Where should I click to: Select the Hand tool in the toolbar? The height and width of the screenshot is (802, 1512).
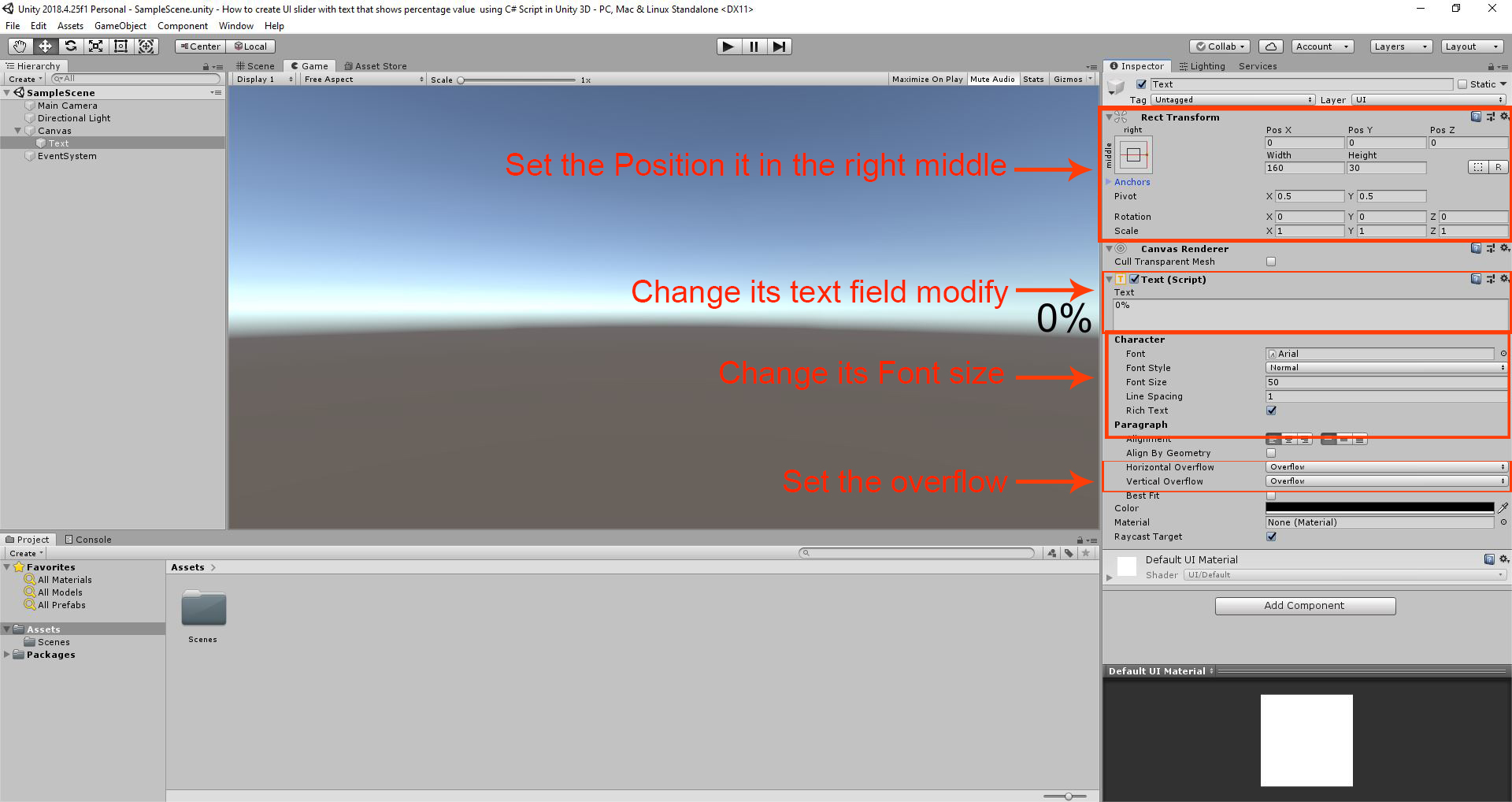[19, 46]
